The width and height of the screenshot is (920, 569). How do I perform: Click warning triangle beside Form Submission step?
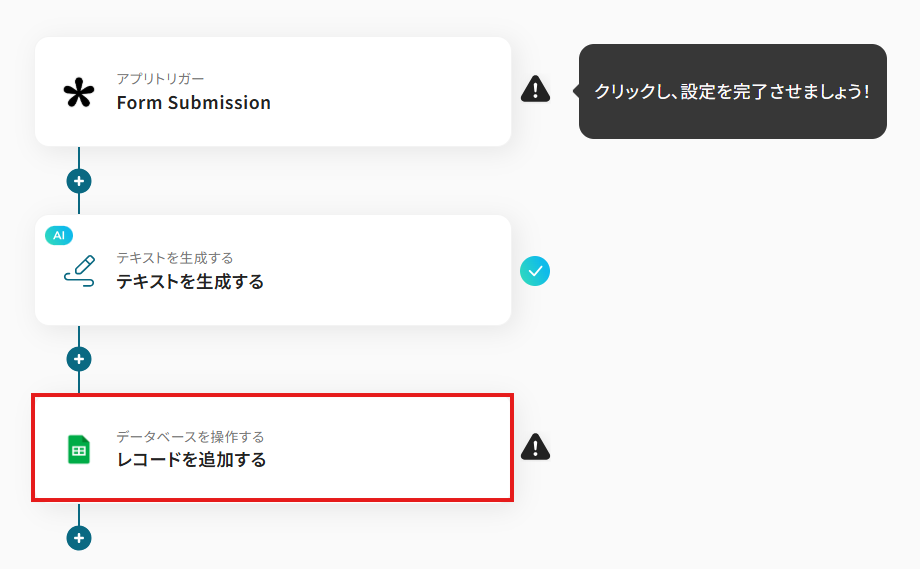pos(535,90)
